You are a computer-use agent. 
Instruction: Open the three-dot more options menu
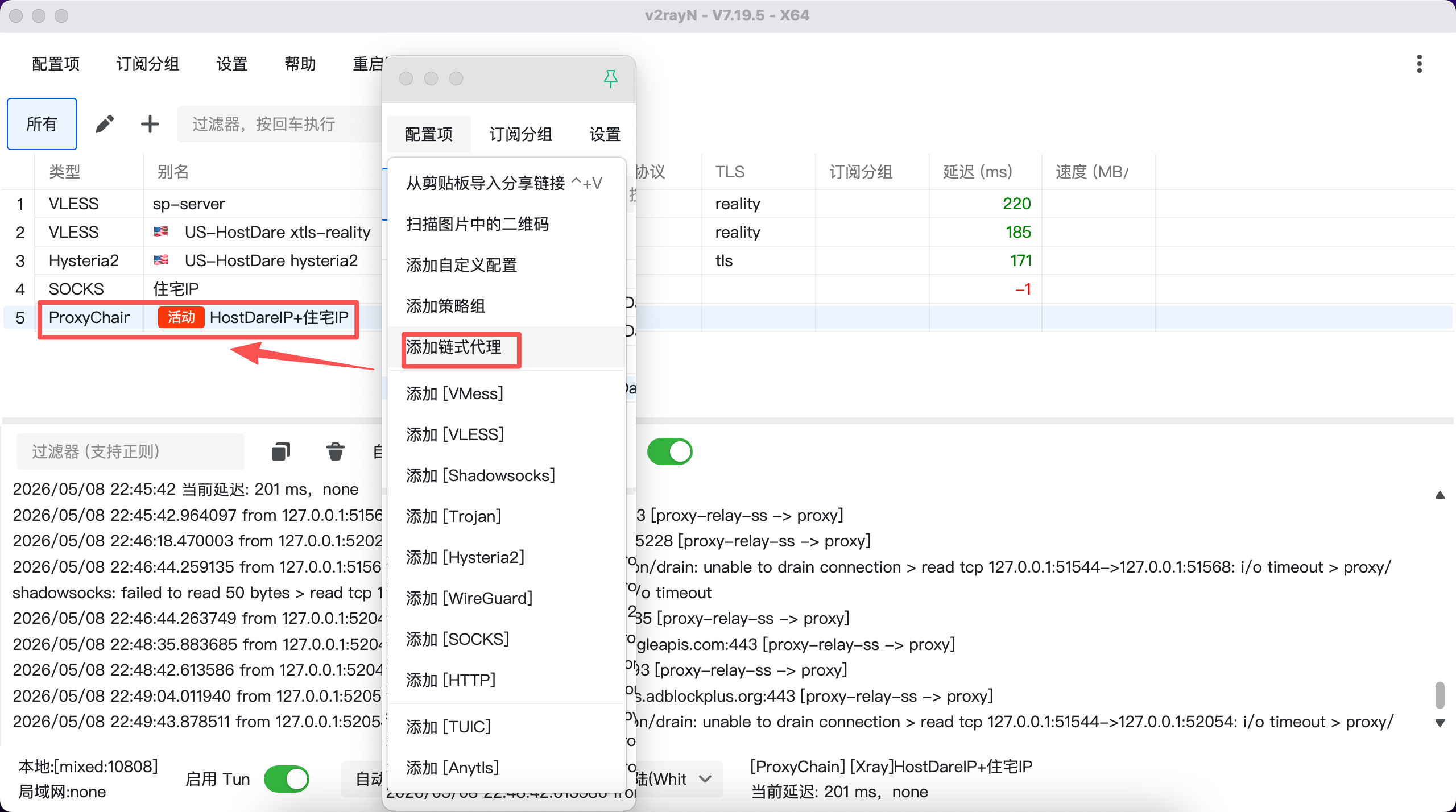coord(1420,64)
